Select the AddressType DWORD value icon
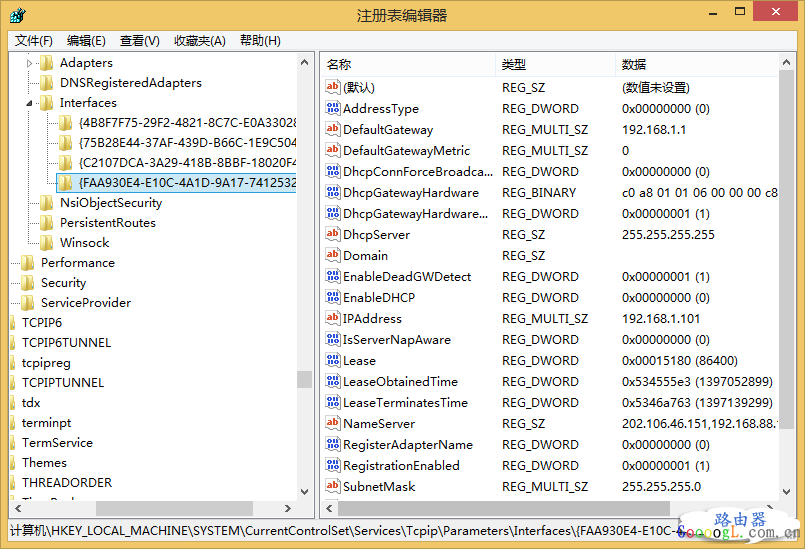Screen dimensions: 805x549 point(333,108)
